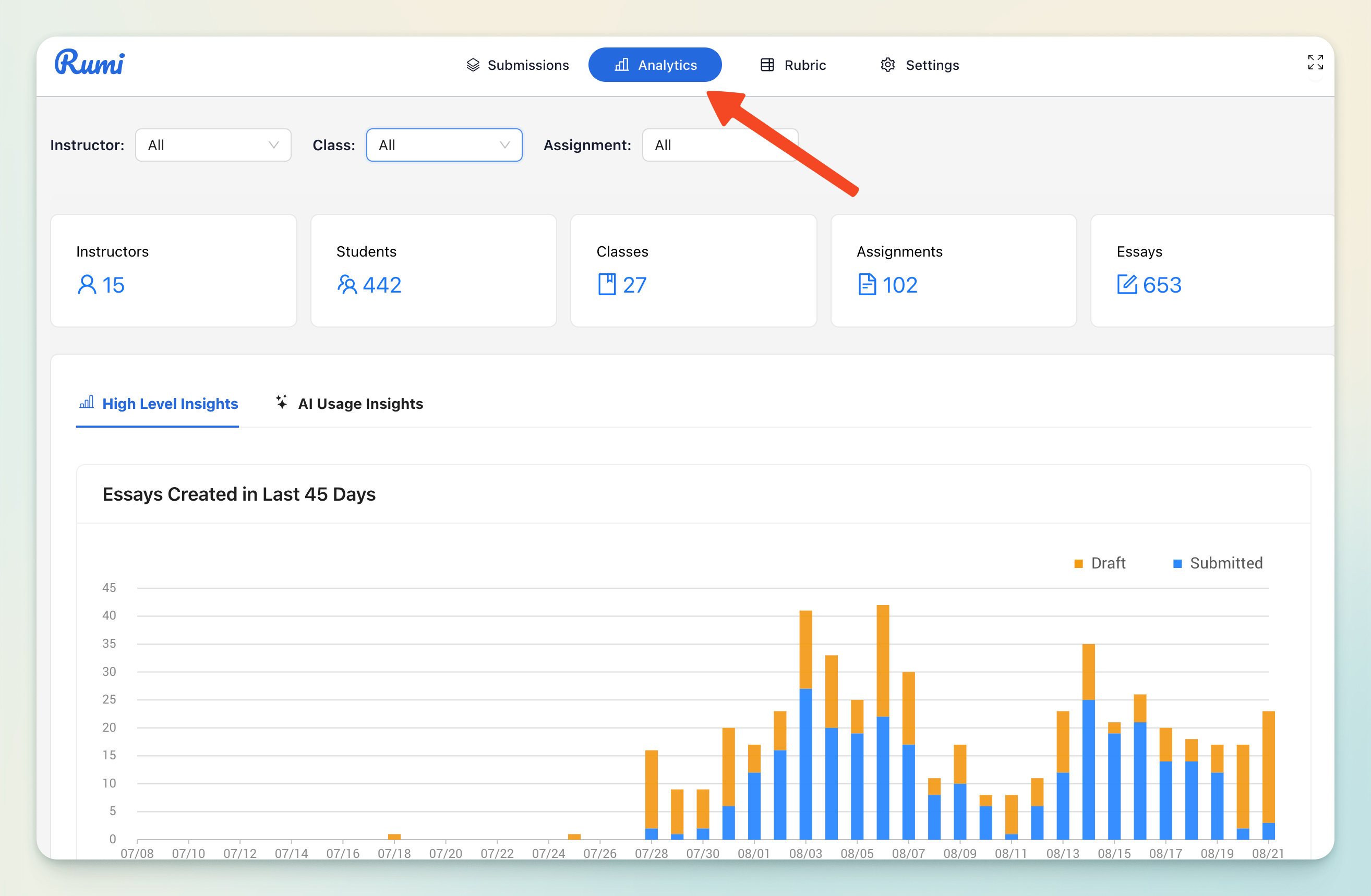Click the fullscreen expand icon
This screenshot has height=896, width=1371.
1315,62
